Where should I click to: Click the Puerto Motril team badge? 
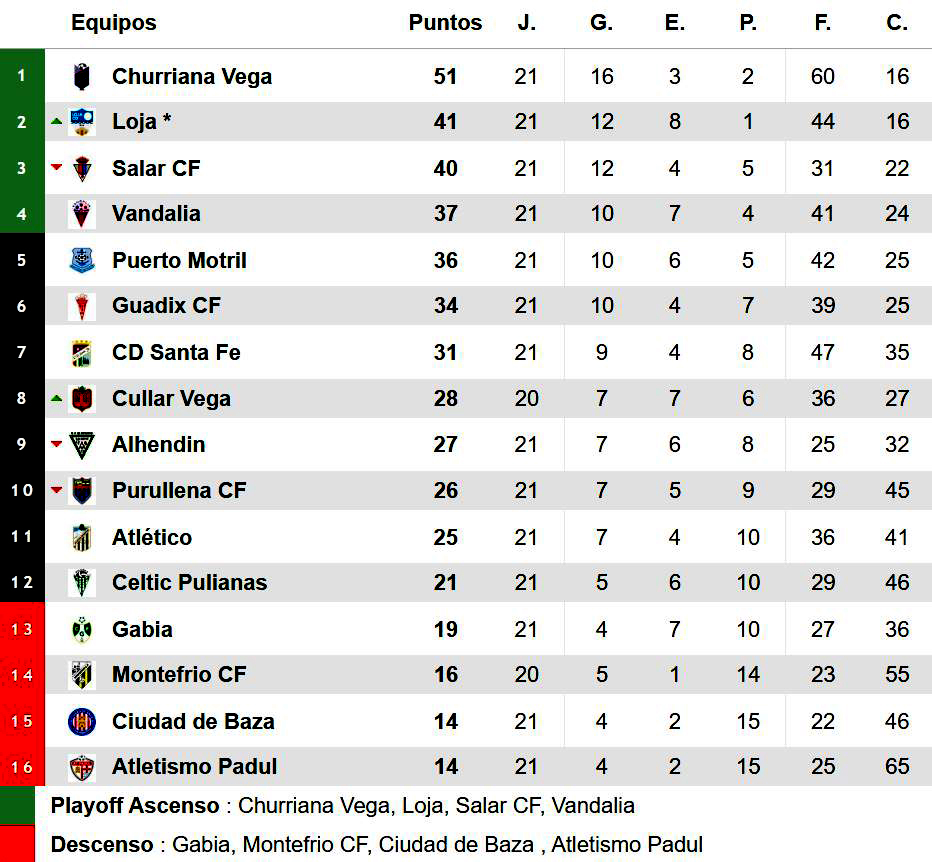82,260
